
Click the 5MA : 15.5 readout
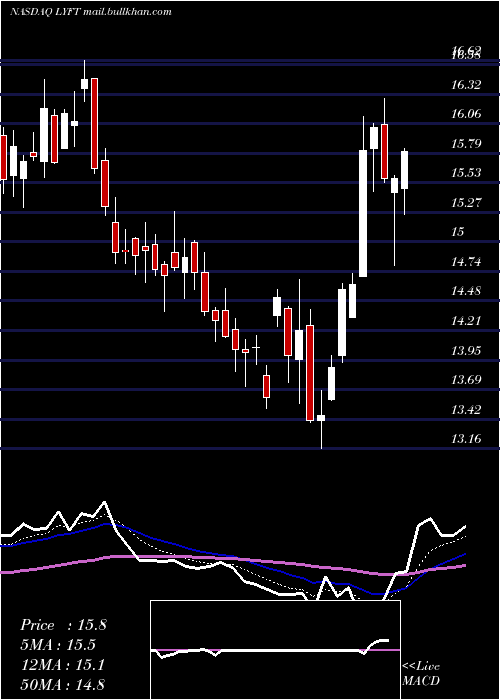58,645
